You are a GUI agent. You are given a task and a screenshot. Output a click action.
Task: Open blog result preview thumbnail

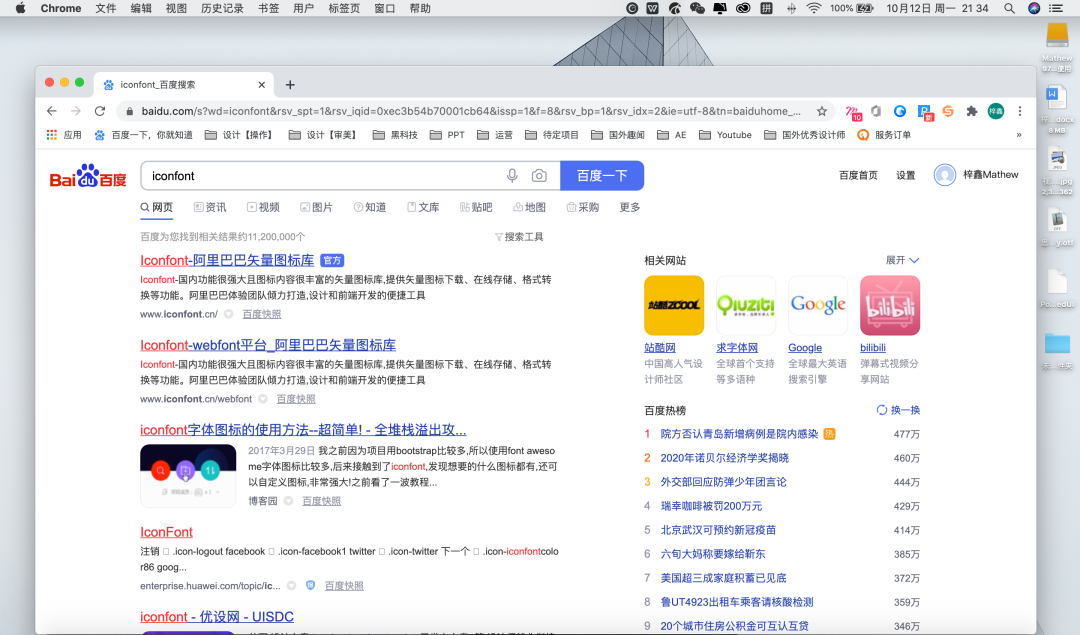tap(188, 476)
